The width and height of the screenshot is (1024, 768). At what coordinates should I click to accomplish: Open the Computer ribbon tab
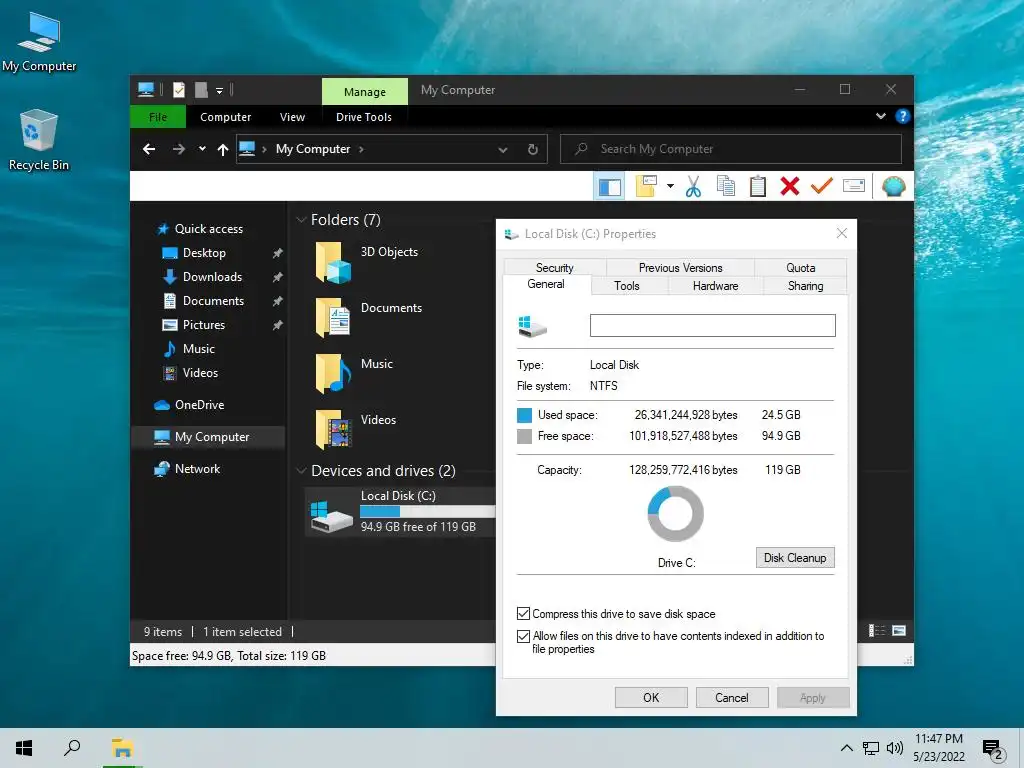[x=225, y=117]
